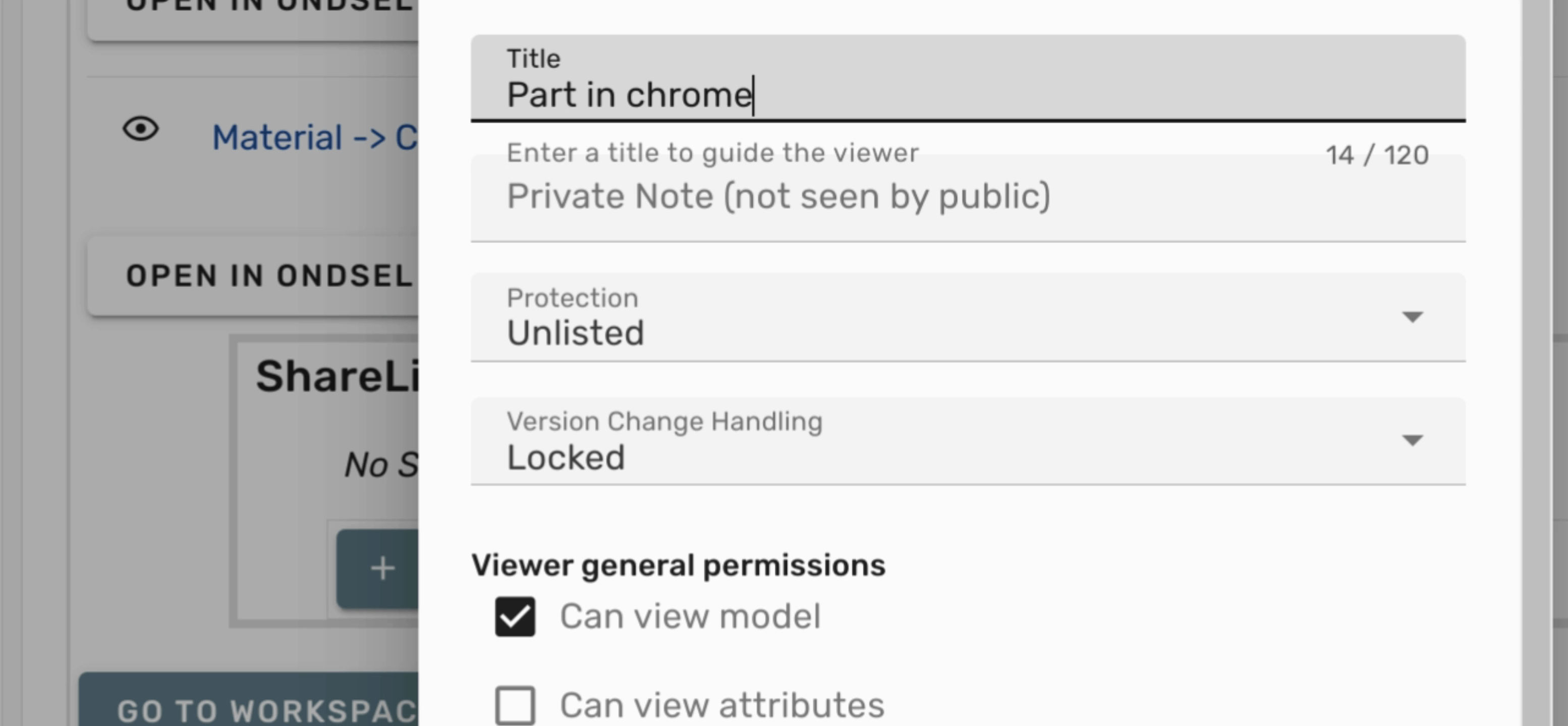This screenshot has height=726, width=1568.
Task: Click the eye icon beside the Material link
Action: click(x=141, y=129)
